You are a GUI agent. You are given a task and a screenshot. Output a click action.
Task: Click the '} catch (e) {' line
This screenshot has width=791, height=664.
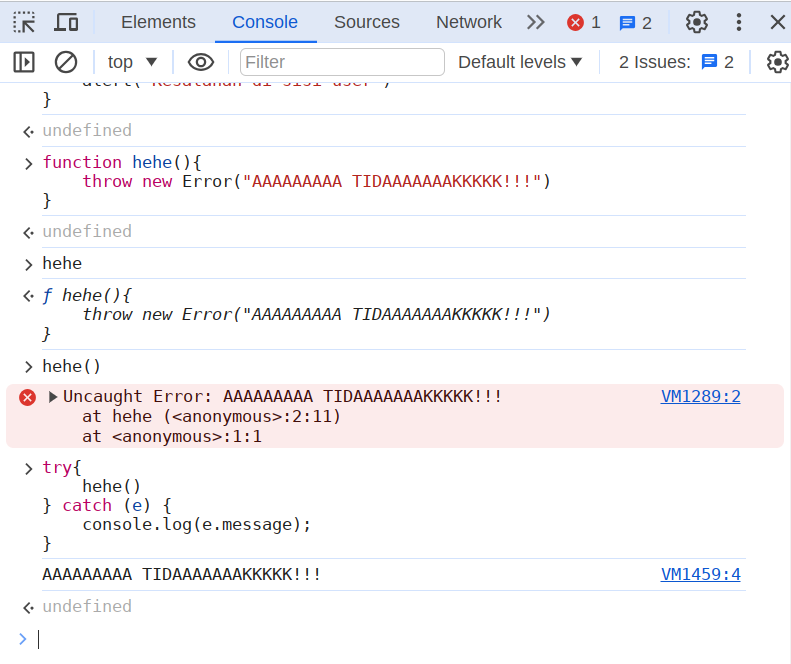107,506
